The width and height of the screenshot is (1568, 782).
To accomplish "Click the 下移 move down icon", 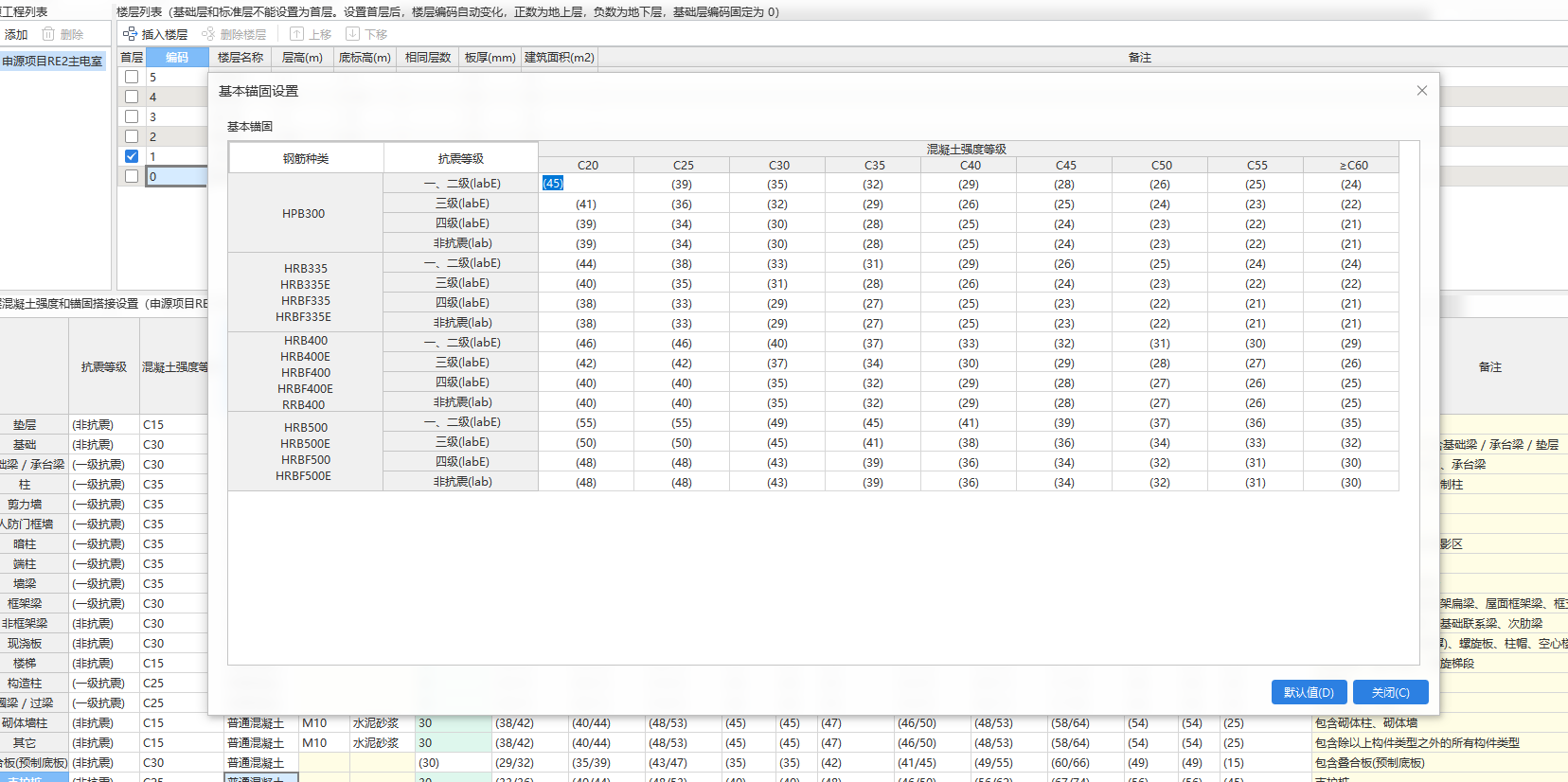I will (352, 34).
